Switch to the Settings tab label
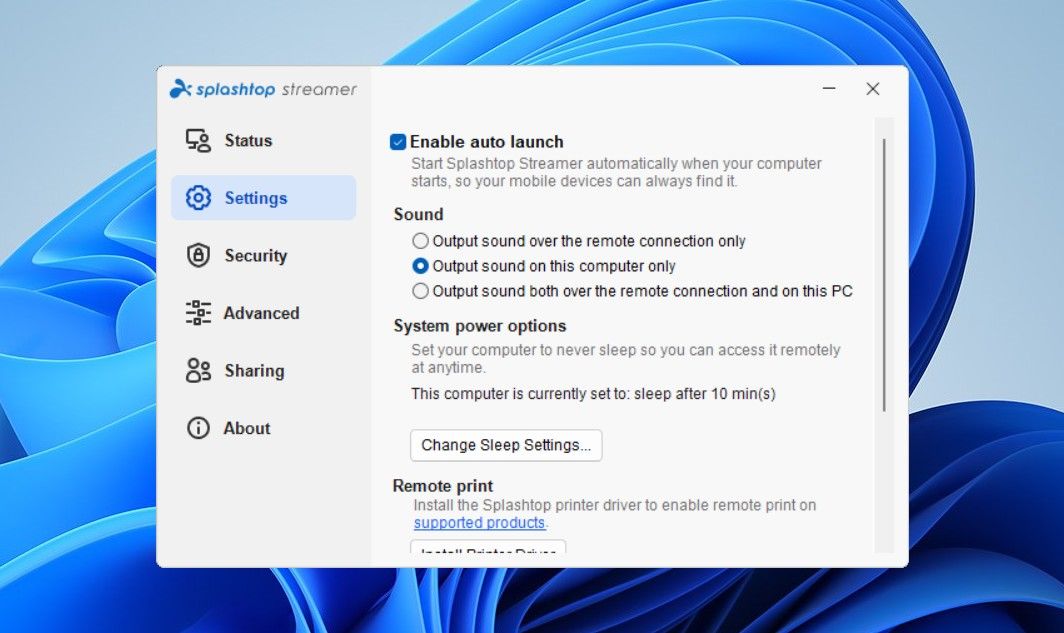Viewport: 1064px width, 633px height. (x=256, y=198)
